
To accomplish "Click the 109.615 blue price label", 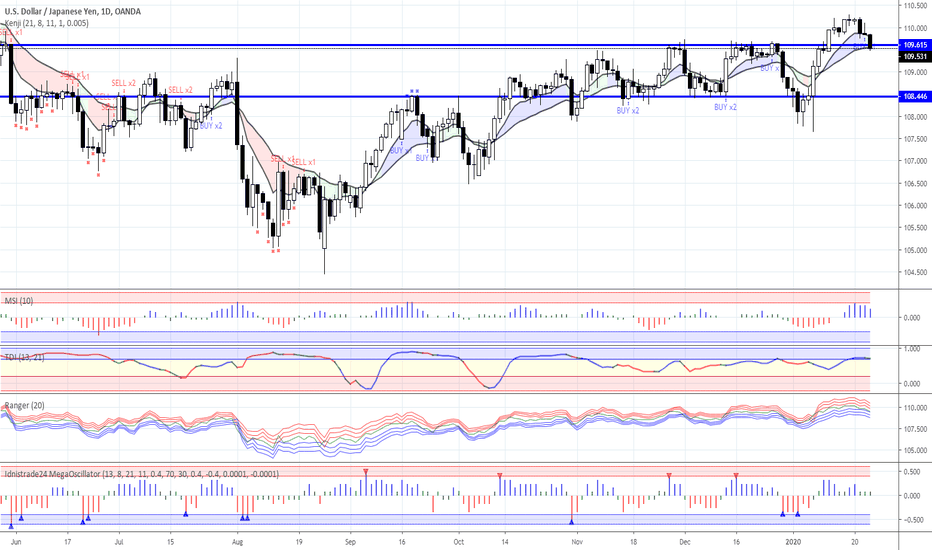I will (913, 45).
